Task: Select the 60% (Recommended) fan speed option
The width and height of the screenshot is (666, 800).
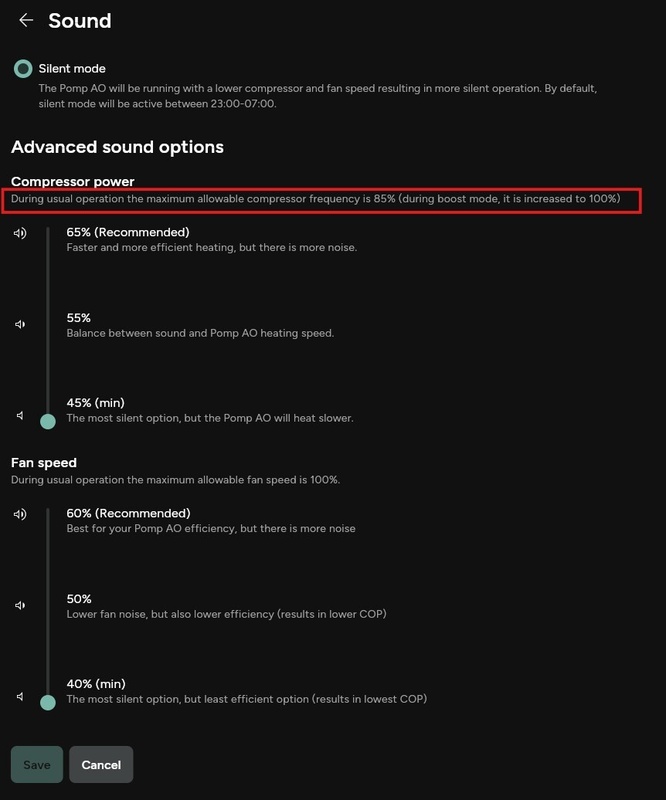Action: [128, 513]
